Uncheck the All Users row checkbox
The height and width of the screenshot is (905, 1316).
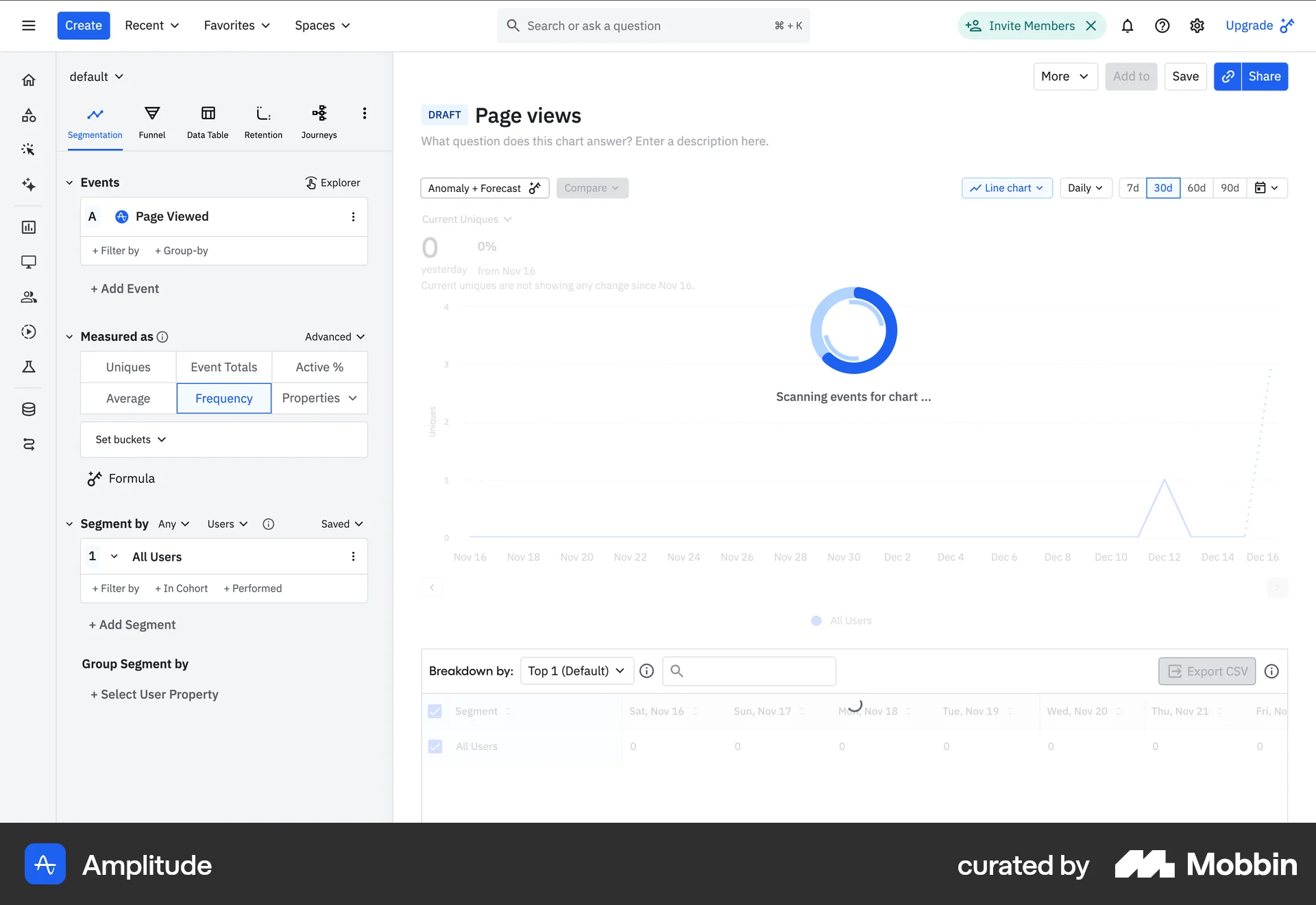pyautogui.click(x=435, y=746)
